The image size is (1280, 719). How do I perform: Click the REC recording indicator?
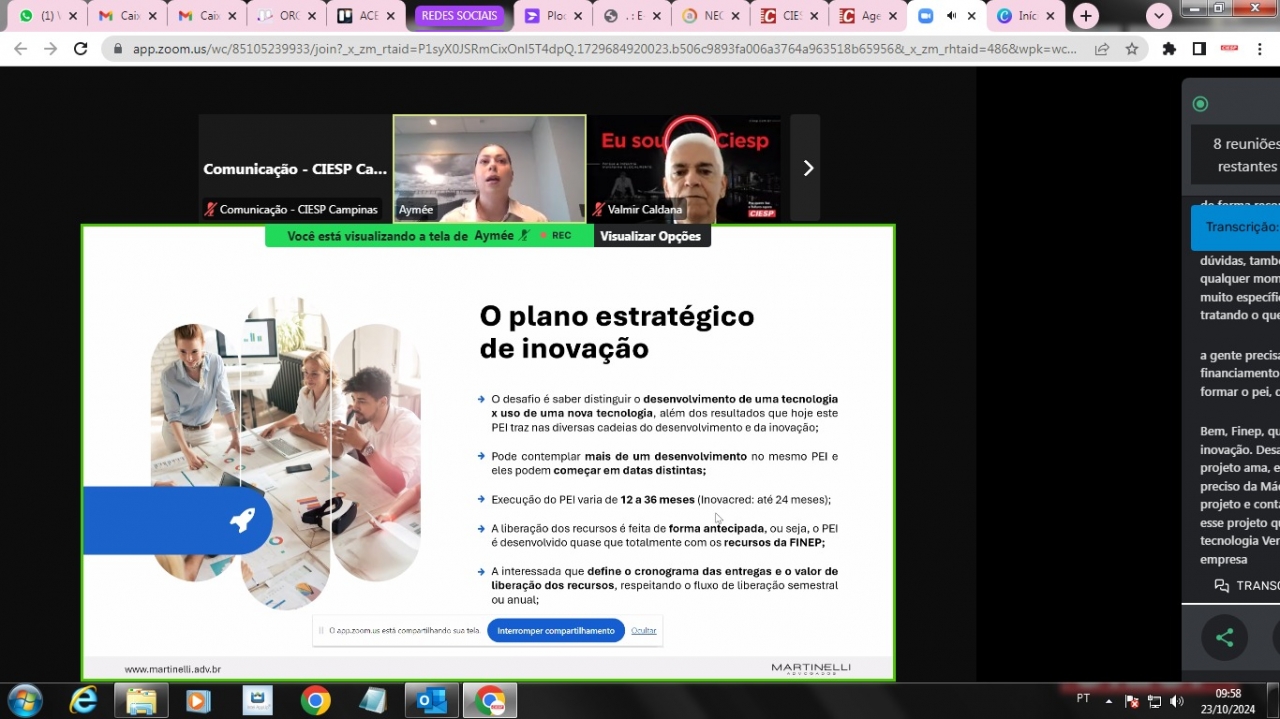(x=559, y=235)
